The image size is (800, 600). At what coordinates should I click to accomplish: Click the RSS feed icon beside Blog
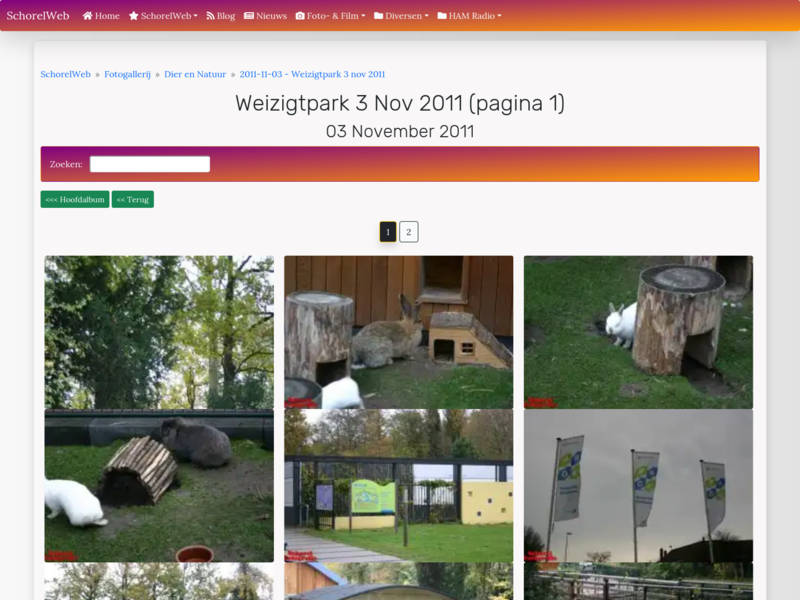210,16
